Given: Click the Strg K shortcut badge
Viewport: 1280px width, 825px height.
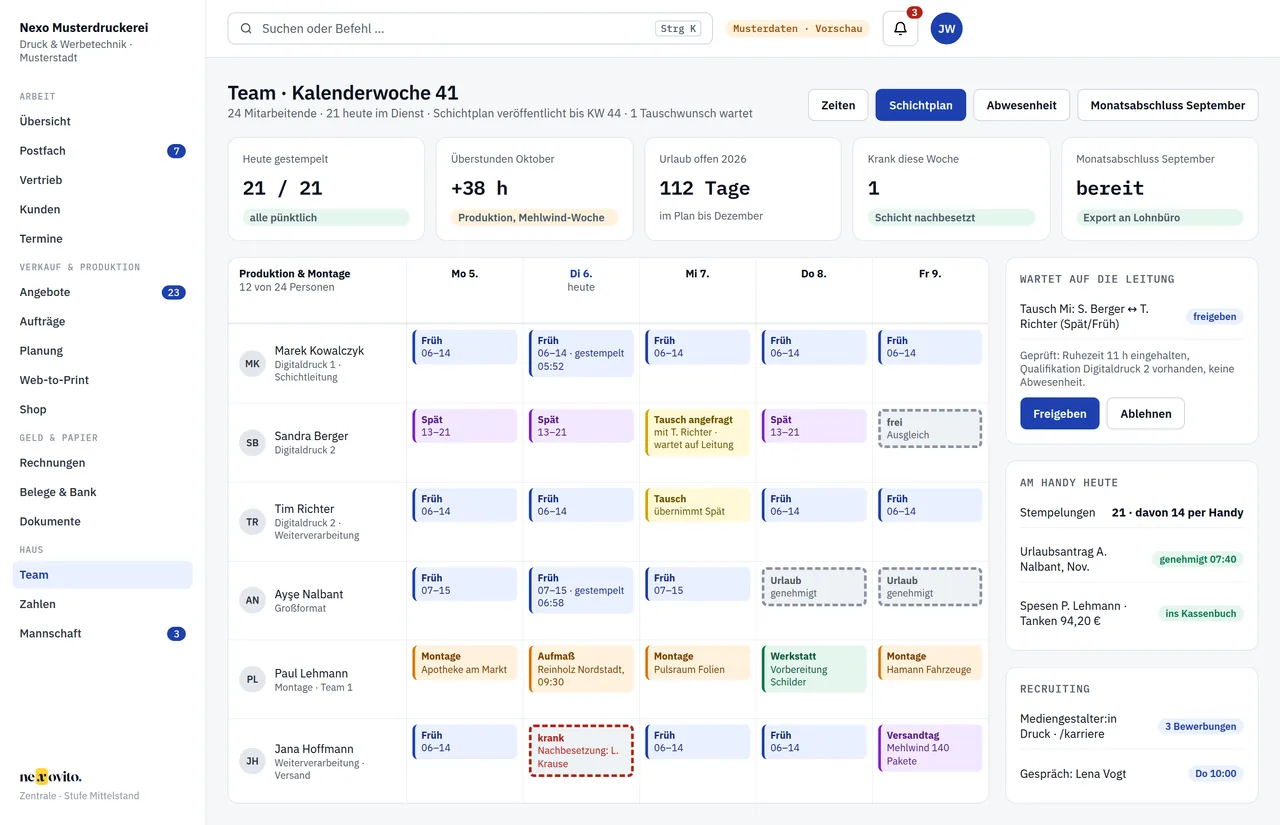Looking at the screenshot, I should point(679,29).
